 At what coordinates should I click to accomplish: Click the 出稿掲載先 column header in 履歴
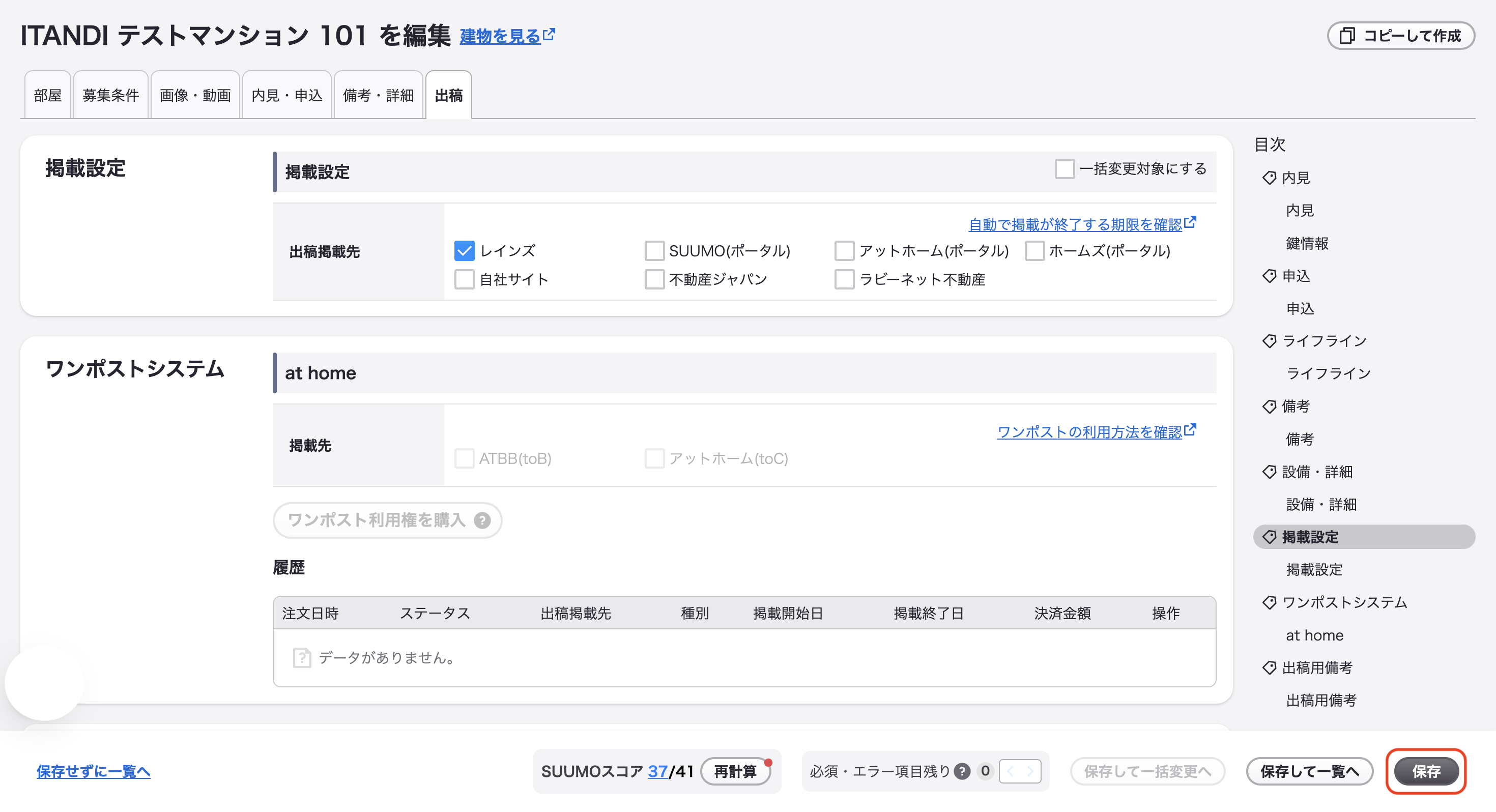[576, 614]
